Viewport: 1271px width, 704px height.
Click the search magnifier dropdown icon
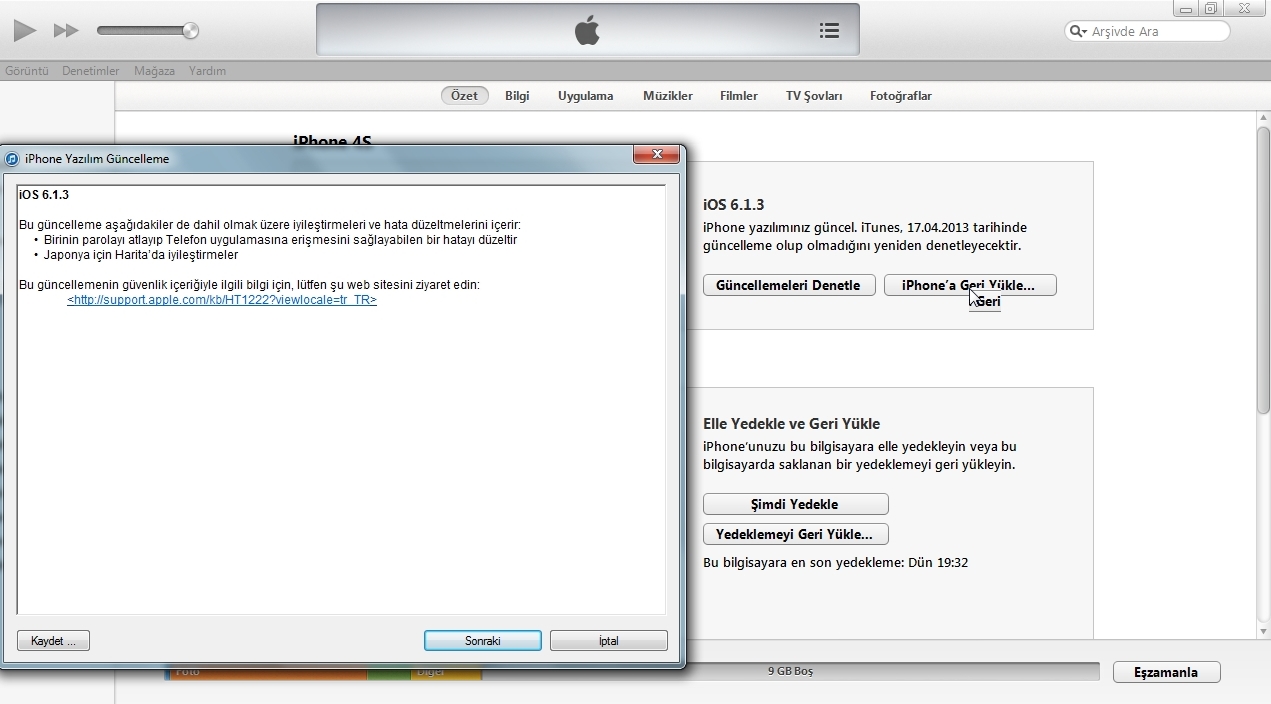click(1078, 32)
